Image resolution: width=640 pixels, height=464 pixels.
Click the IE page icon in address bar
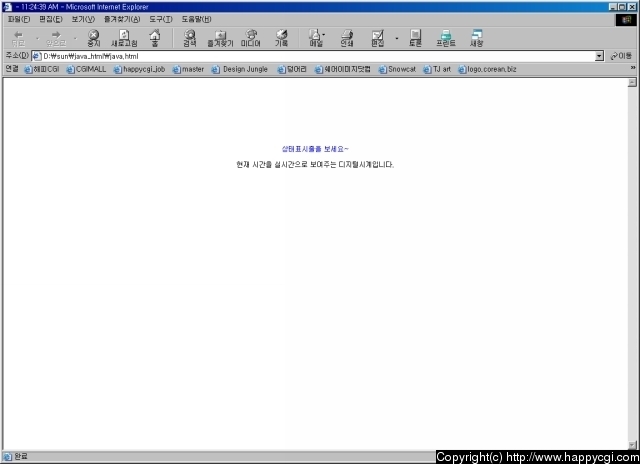[37, 56]
